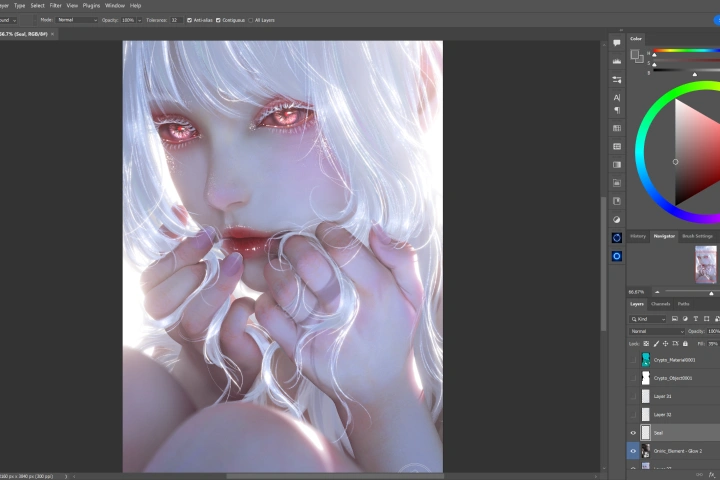Show Layer 32 visibility

pyautogui.click(x=633, y=415)
